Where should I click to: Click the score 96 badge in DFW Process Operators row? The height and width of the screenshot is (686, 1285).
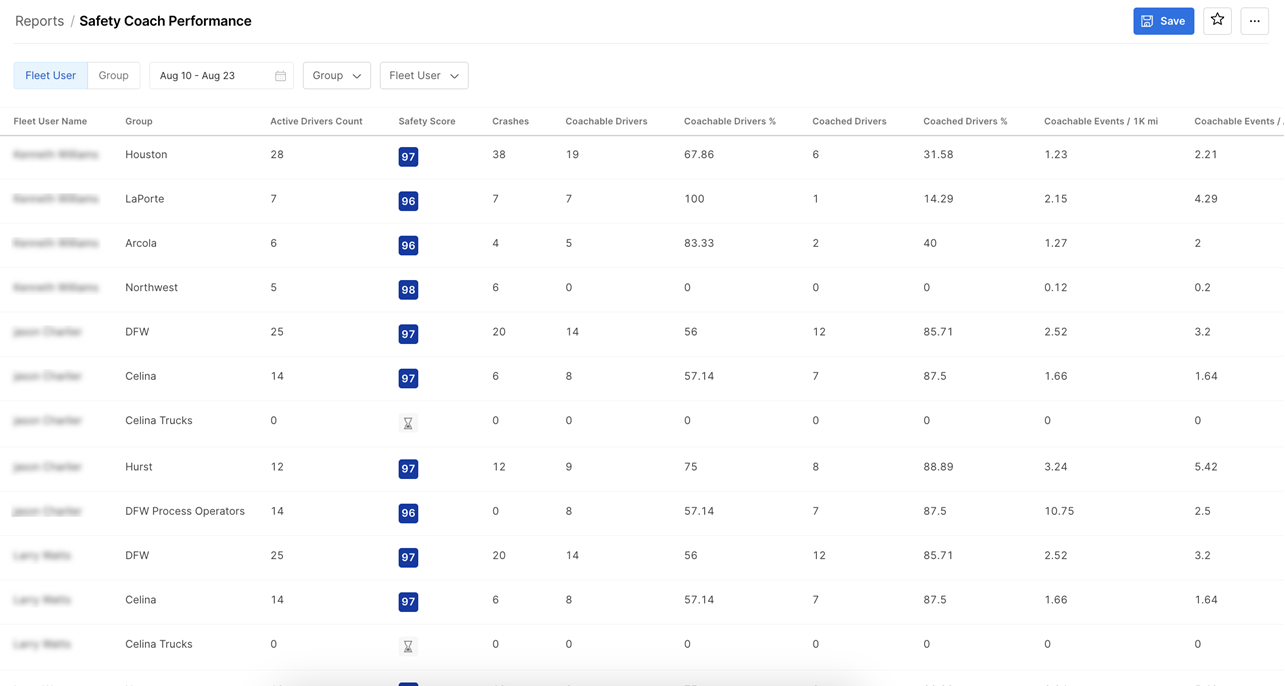tap(408, 513)
